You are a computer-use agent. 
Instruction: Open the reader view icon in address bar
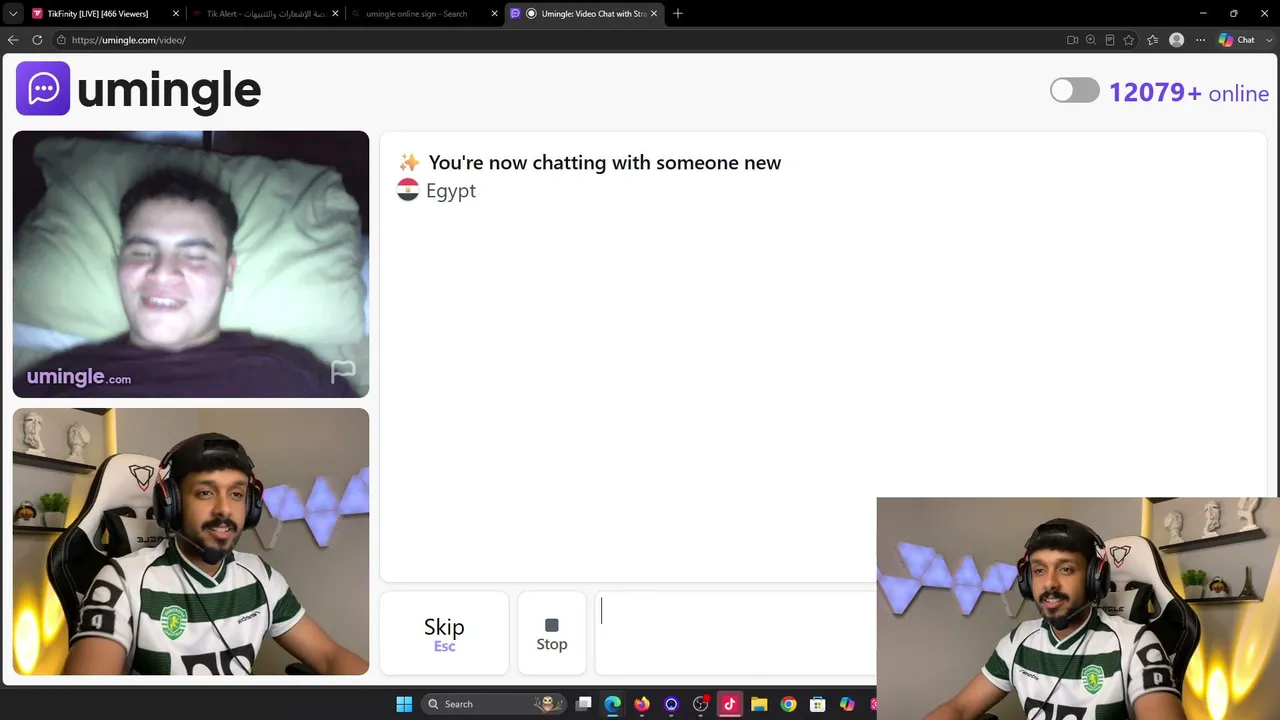[1110, 40]
